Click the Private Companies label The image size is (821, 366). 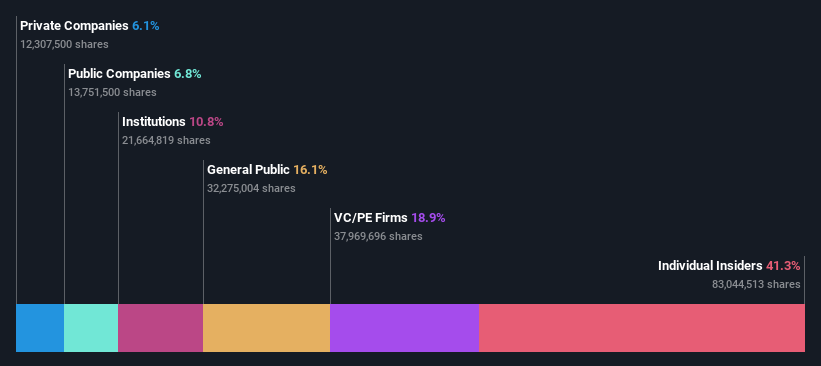click(x=74, y=26)
